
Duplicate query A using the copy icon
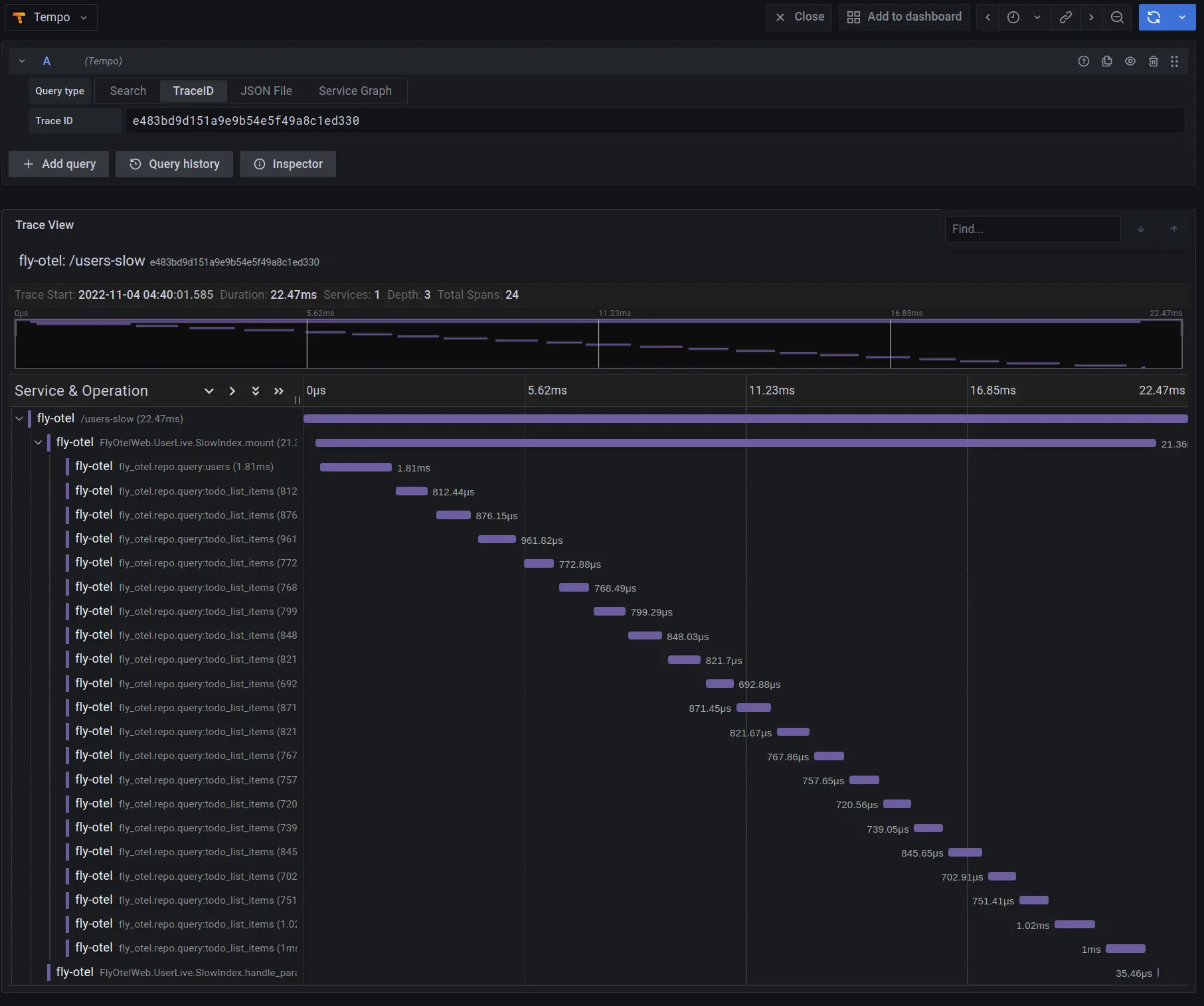[x=1106, y=61]
